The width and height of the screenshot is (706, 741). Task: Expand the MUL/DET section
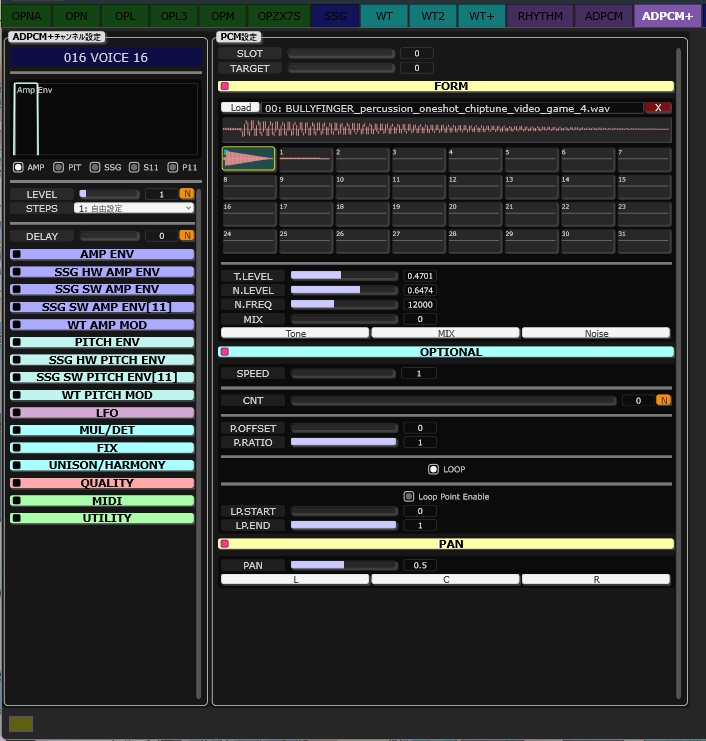[102, 430]
